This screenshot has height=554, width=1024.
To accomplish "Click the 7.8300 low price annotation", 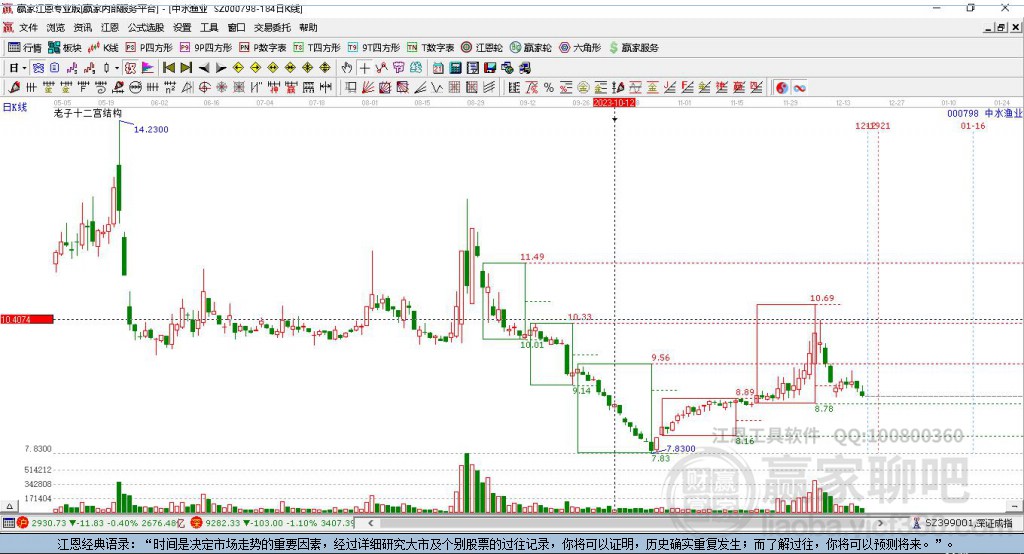I will click(680, 449).
